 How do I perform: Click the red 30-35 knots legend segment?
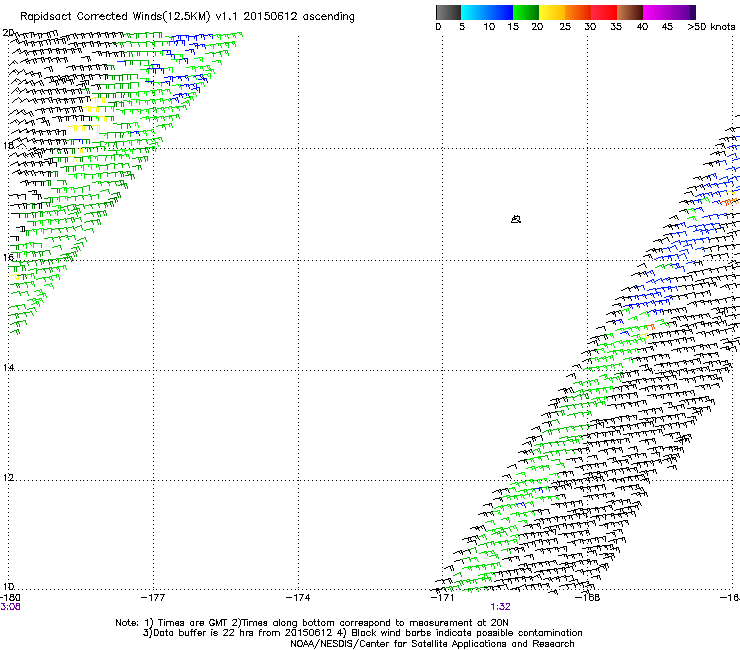(604, 12)
